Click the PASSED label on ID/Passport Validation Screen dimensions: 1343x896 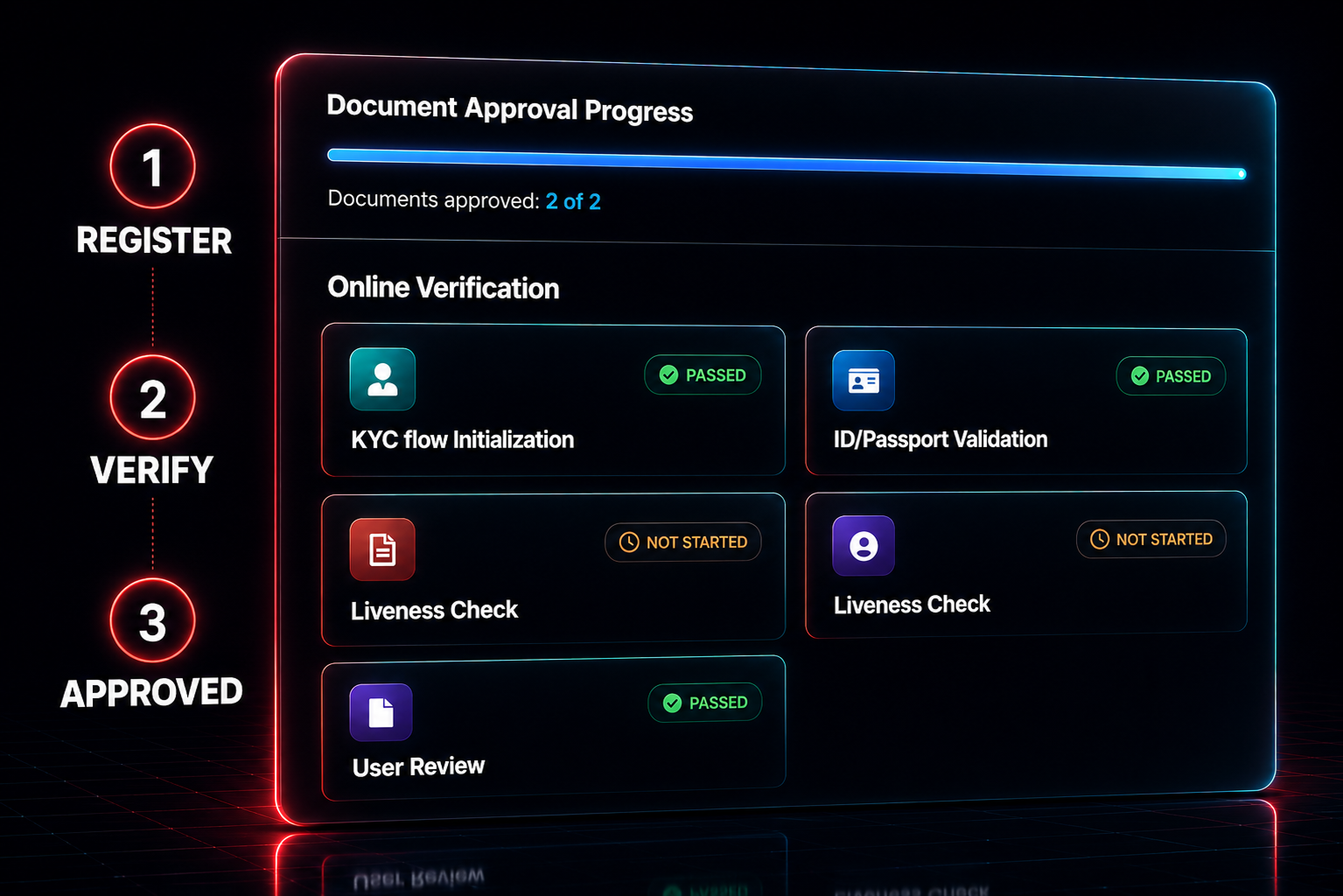tap(1183, 376)
